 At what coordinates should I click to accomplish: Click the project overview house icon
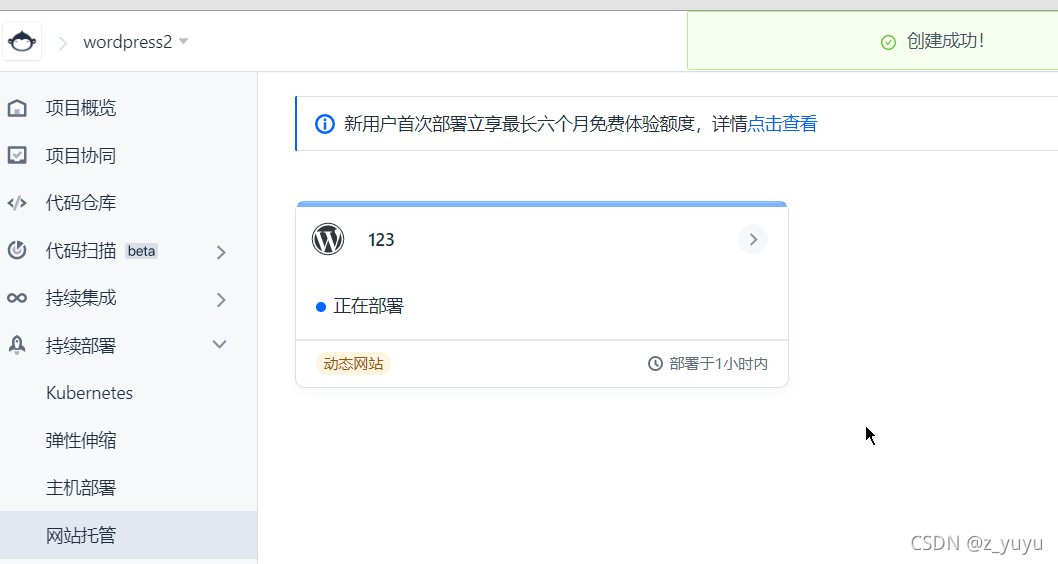(x=17, y=108)
